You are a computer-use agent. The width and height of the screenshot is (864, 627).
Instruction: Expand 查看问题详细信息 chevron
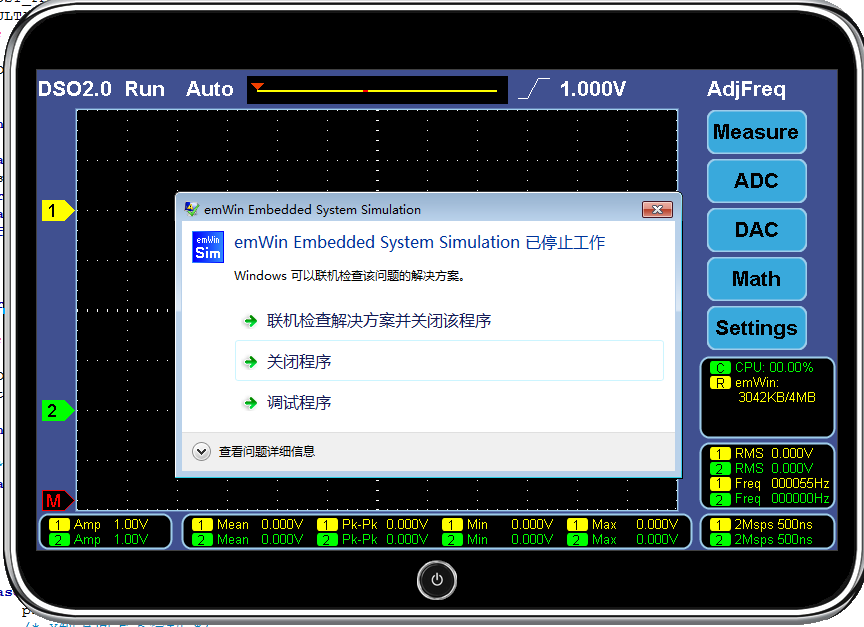coord(201,452)
